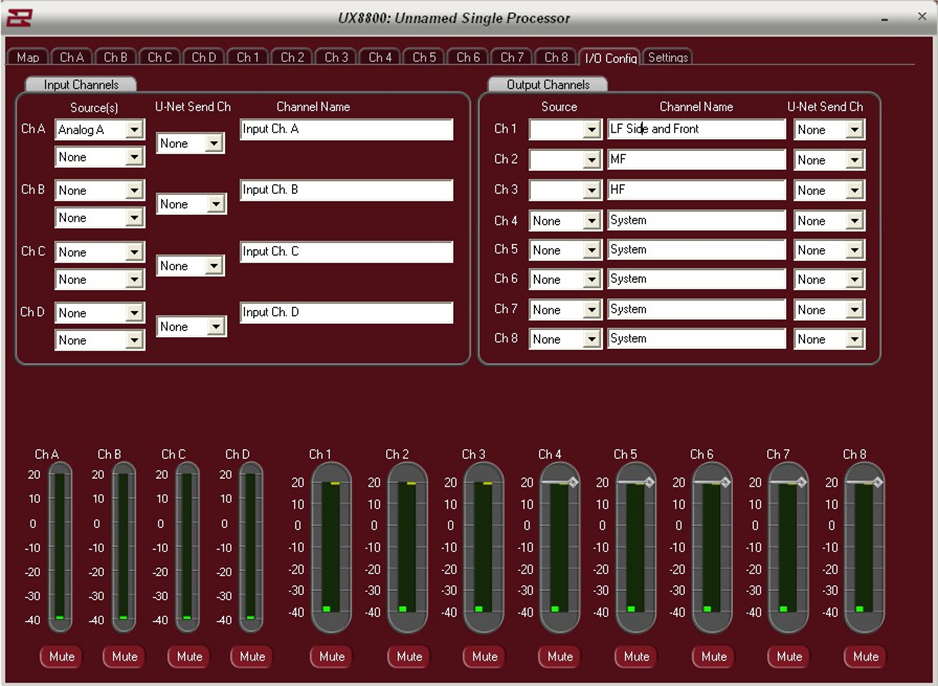938x686 pixels.
Task: Click the Ch A input level meter
Action: [59, 546]
